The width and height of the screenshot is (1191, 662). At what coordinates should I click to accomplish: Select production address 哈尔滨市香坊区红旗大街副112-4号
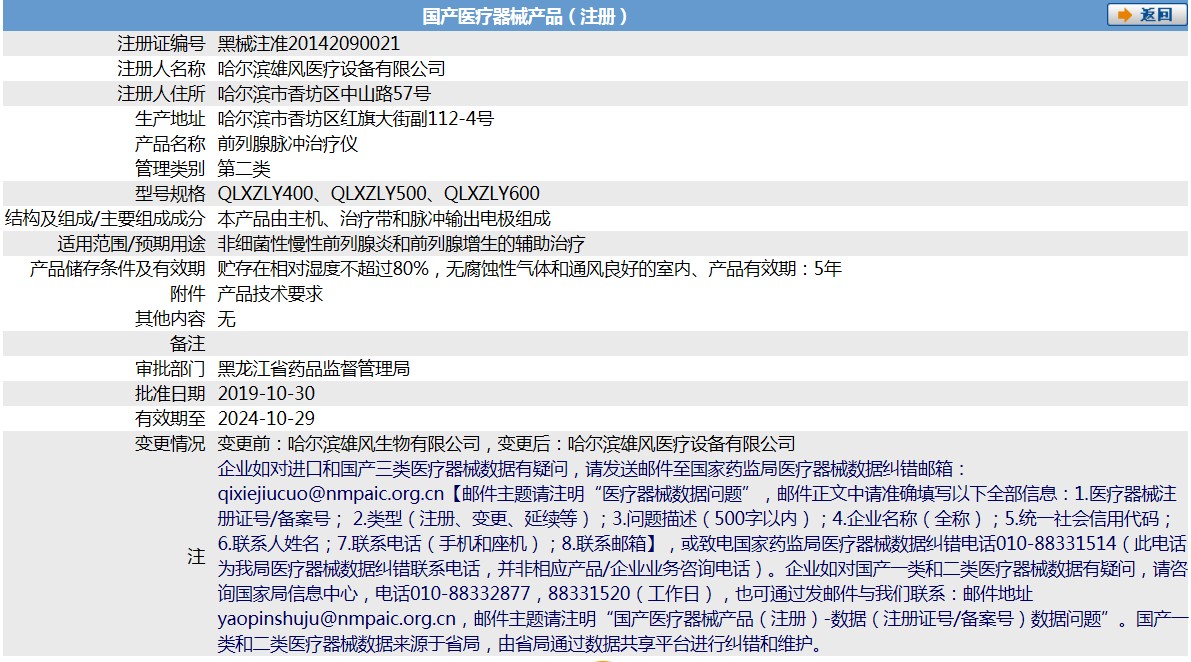(x=355, y=119)
